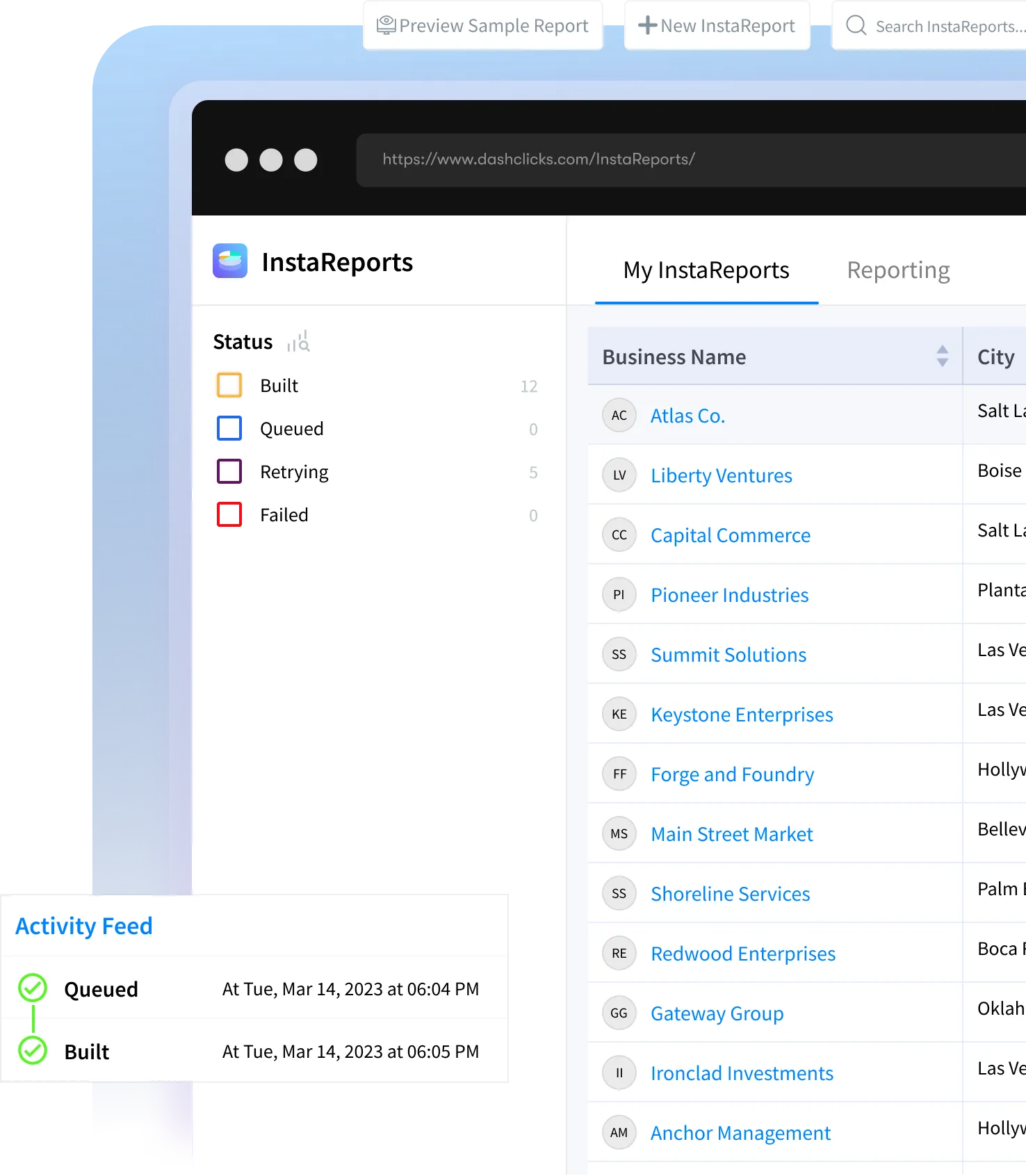Open the Summit Solutions business link
1026x1176 pixels.
point(728,655)
